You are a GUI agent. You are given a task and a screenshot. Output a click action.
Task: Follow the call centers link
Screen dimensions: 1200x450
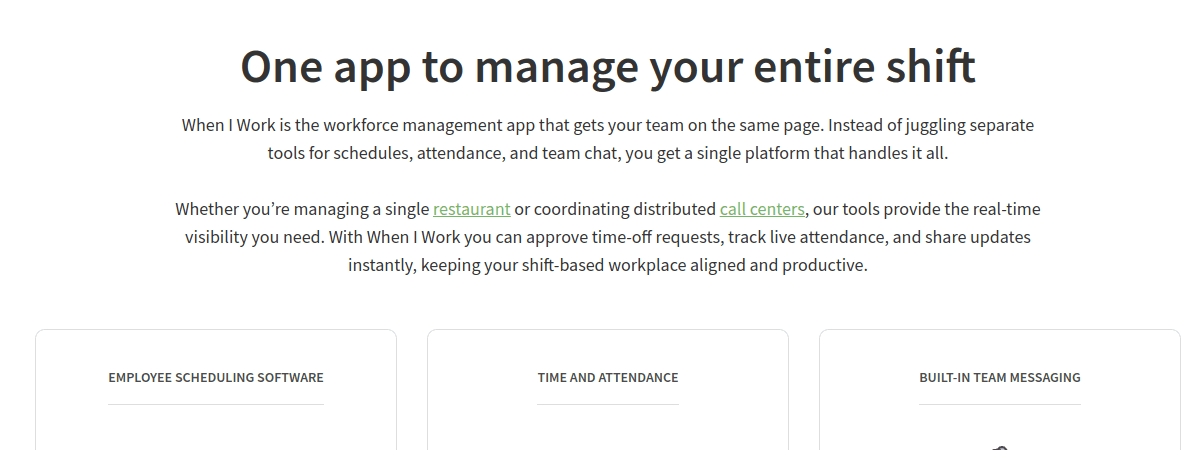coord(762,209)
